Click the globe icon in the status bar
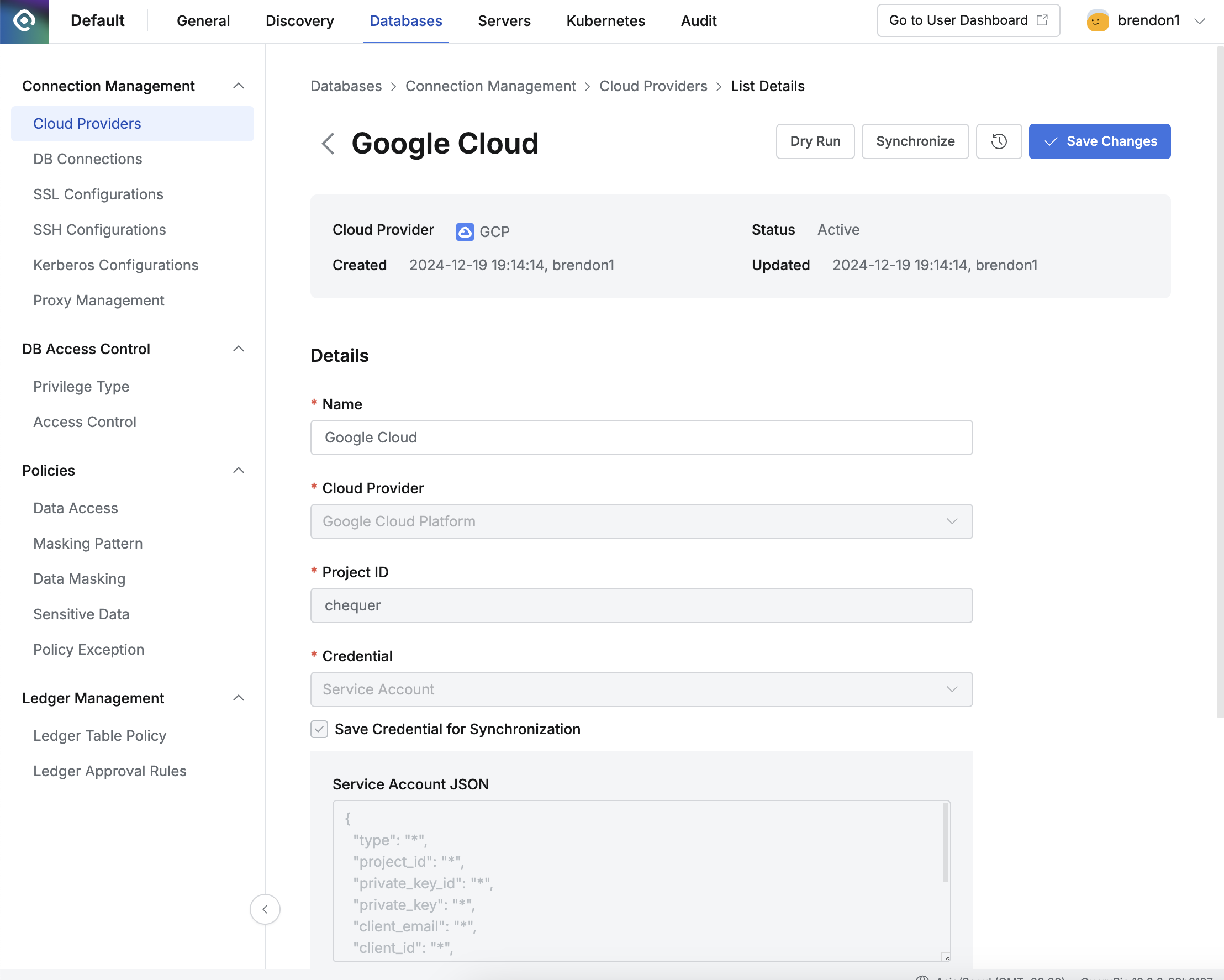This screenshot has height=980, width=1224. tap(922, 977)
